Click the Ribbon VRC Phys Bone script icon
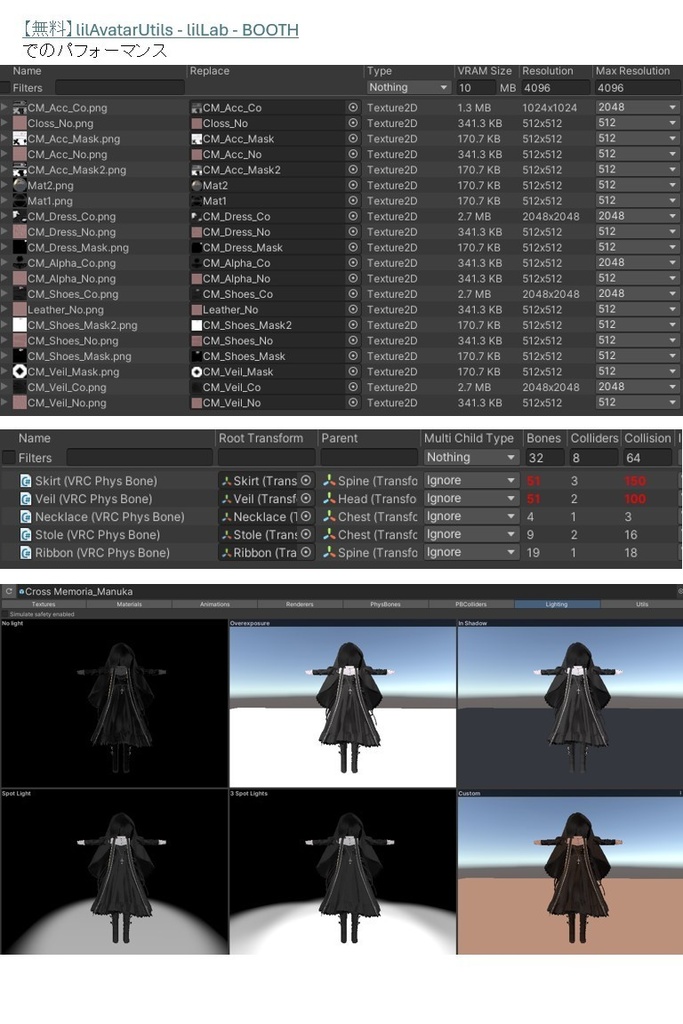This screenshot has width=683, height=1024. 25,552
